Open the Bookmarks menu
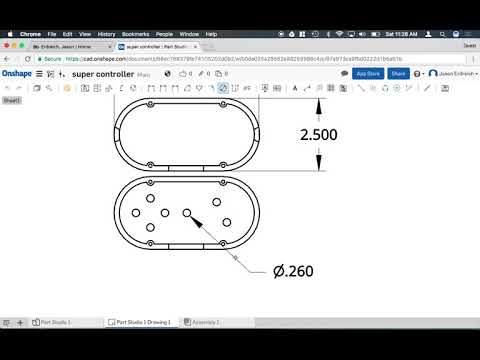480x360 pixels. click(x=135, y=34)
